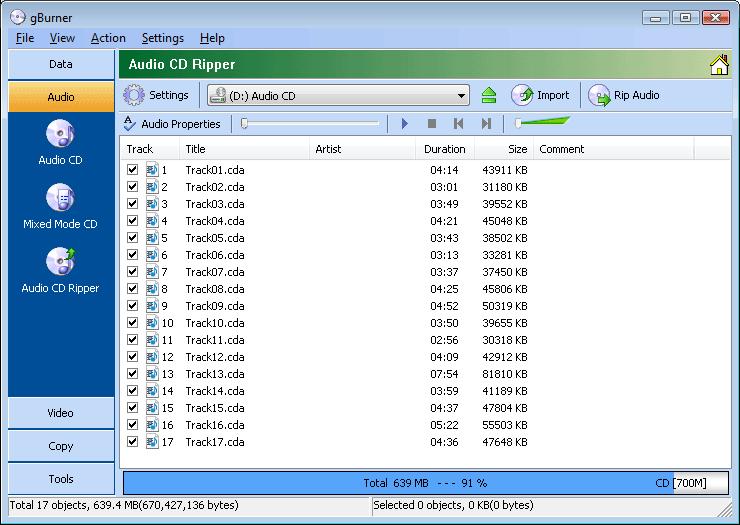Open the Mixed Mode CD icon
Viewport: 740px width, 525px height.
click(60, 197)
